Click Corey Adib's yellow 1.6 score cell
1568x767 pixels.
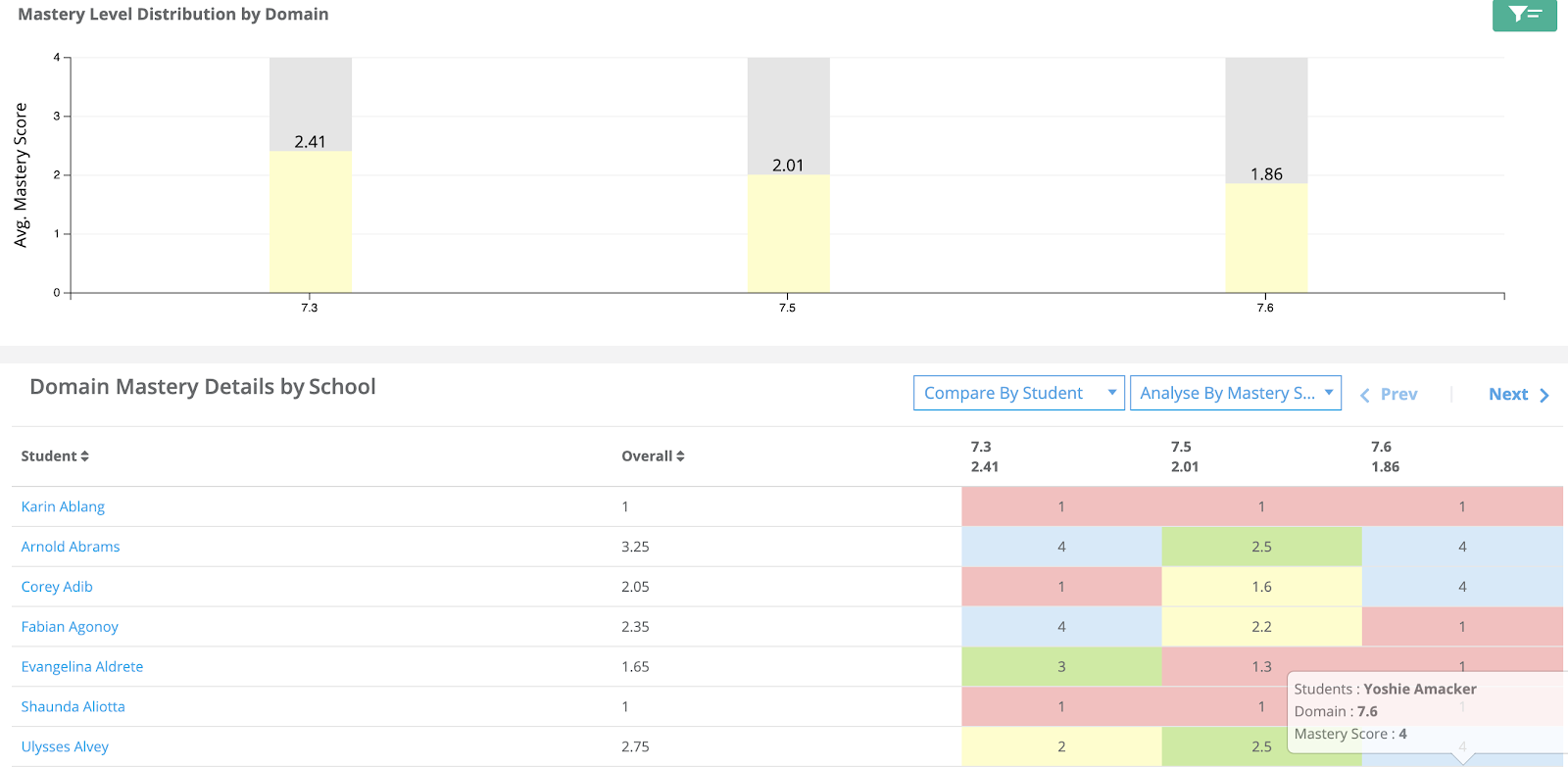1261,588
